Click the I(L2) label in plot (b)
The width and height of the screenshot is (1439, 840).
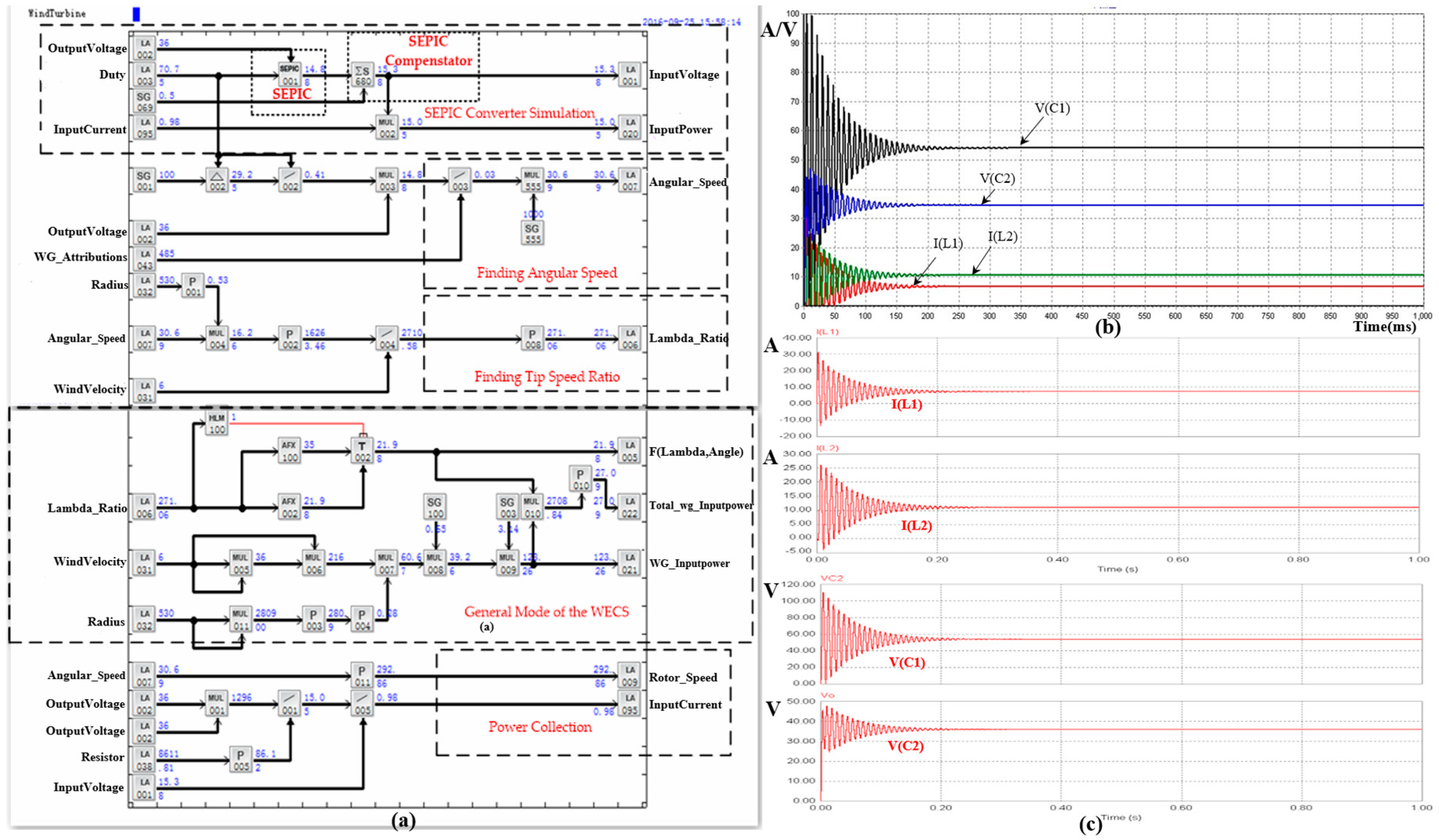(1002, 236)
